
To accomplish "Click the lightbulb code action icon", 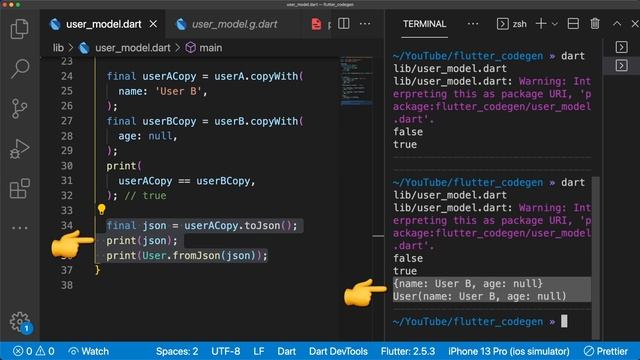I will [x=102, y=209].
